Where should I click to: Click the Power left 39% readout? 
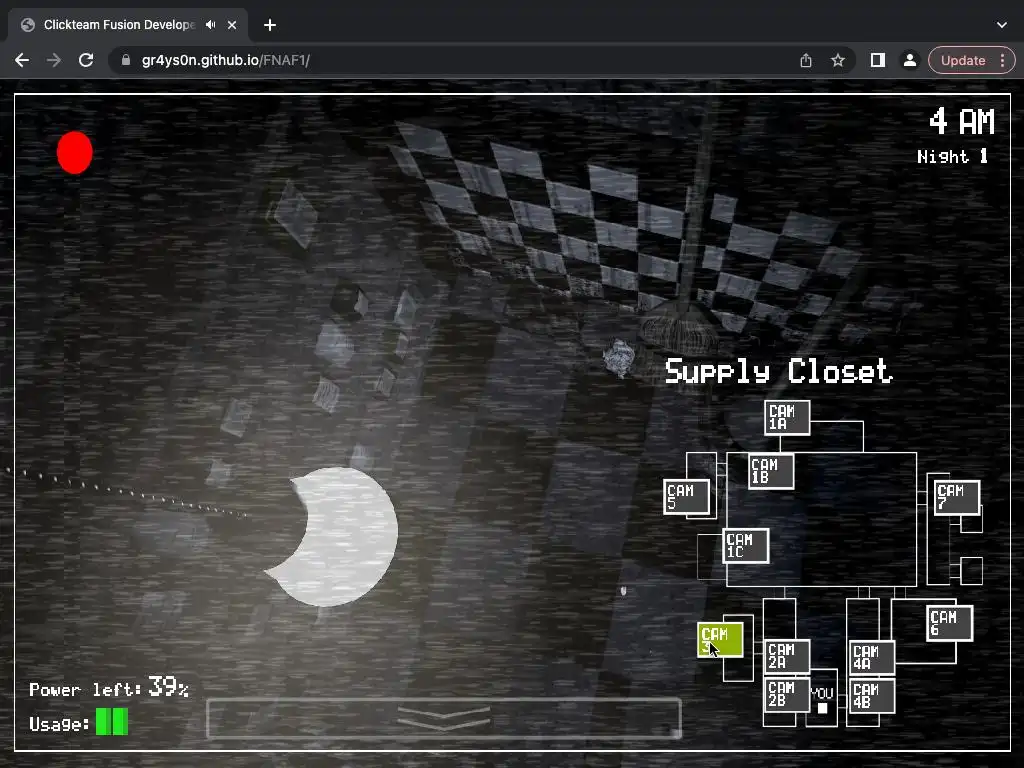pyautogui.click(x=109, y=687)
